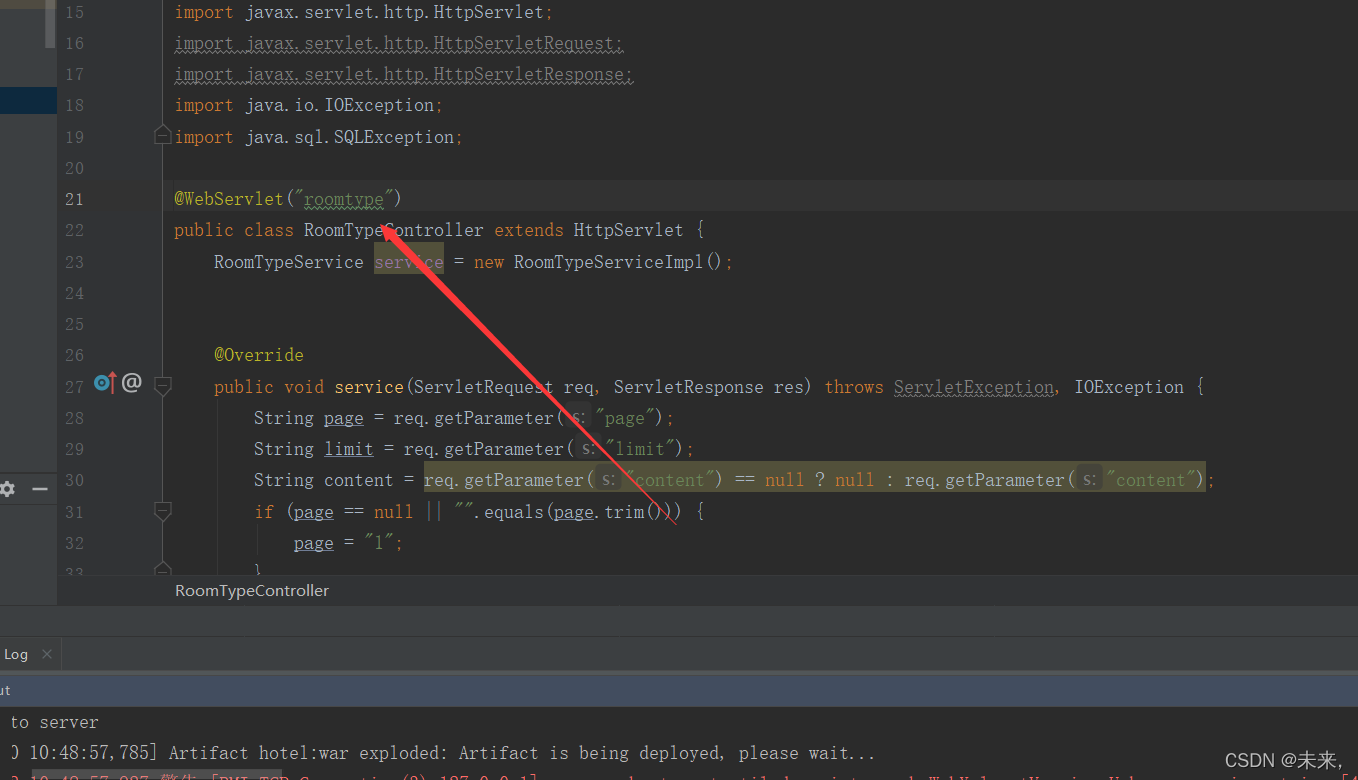Click the null keyword on line 30

point(784,479)
